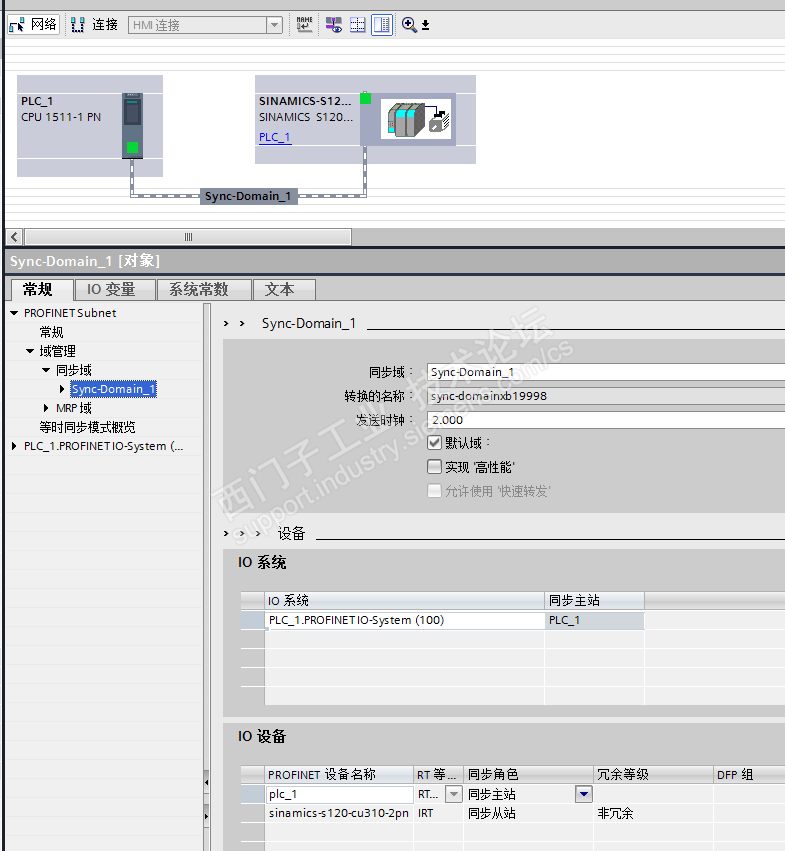The image size is (785, 851).
Task: Expand the Sync-Domain_1 tree node arrow
Action: 62,389
